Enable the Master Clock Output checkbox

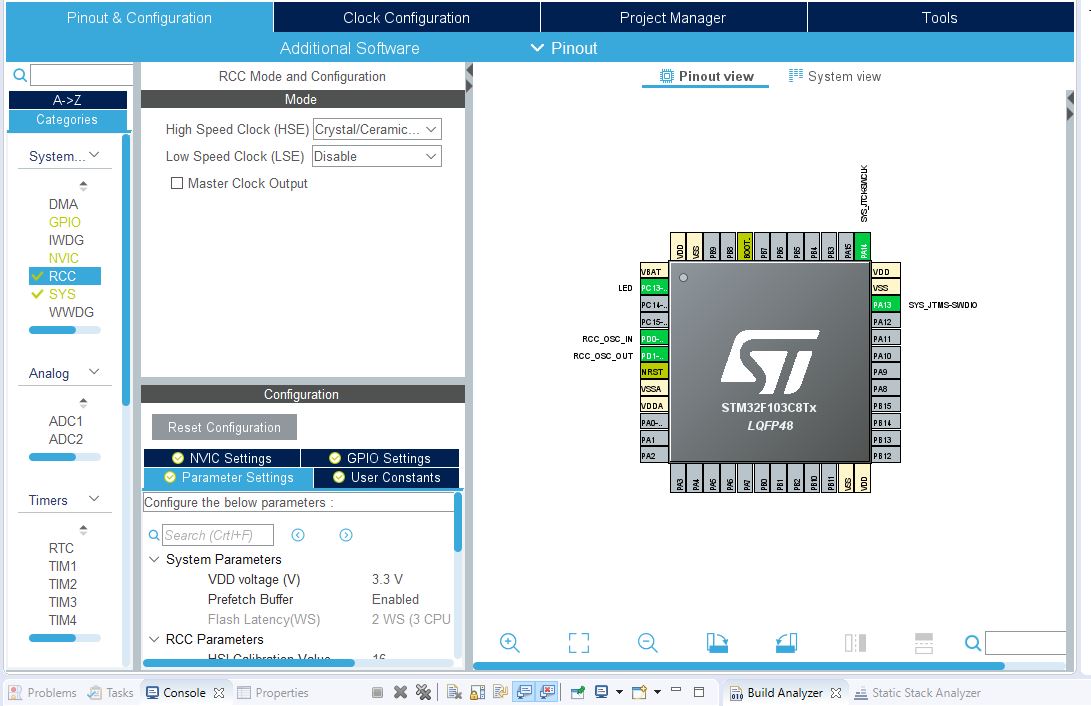point(177,183)
